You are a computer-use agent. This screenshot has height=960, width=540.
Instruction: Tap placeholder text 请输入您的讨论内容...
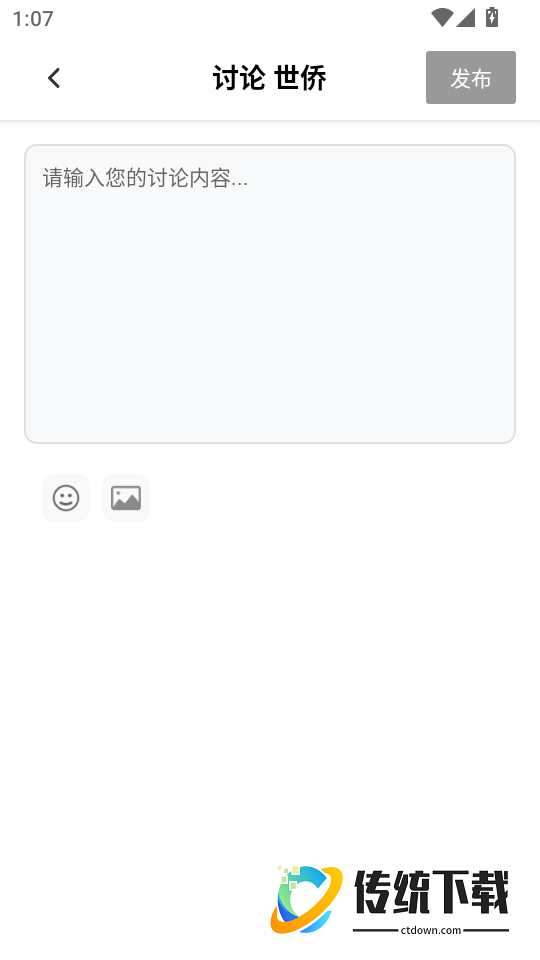[x=145, y=179]
